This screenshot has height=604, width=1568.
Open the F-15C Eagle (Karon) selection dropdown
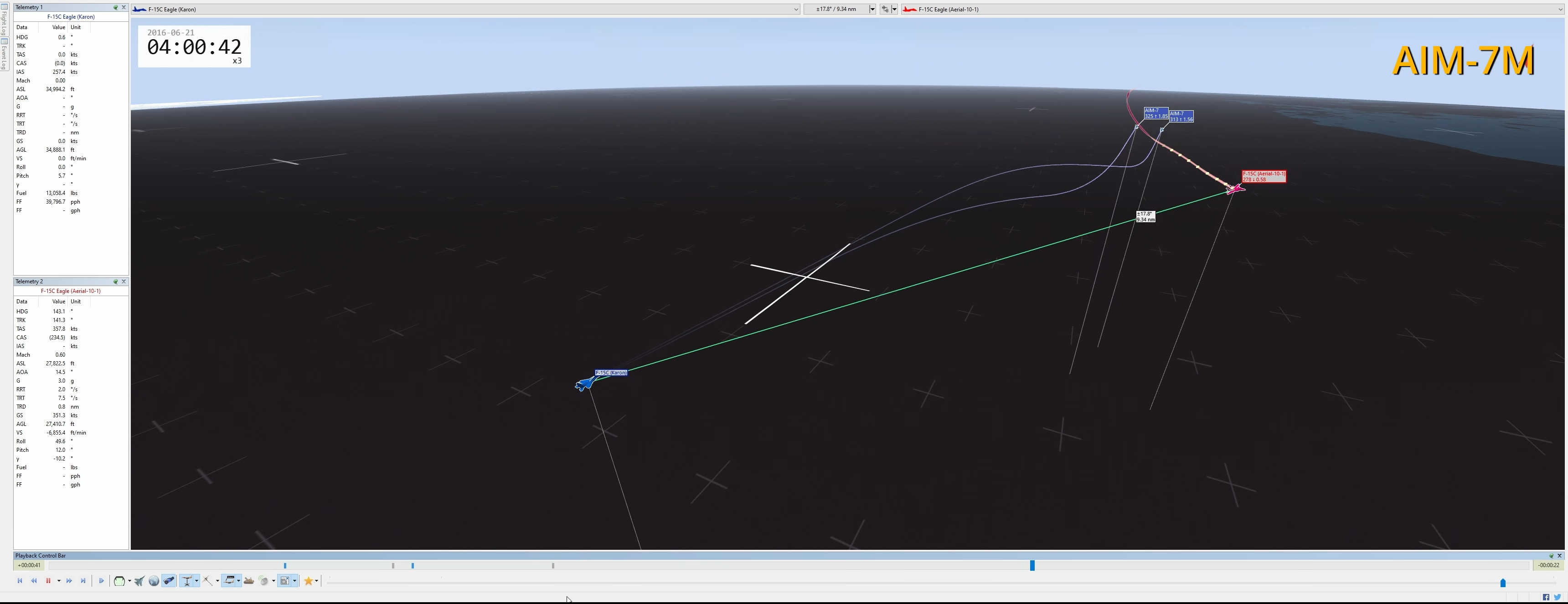click(x=795, y=9)
